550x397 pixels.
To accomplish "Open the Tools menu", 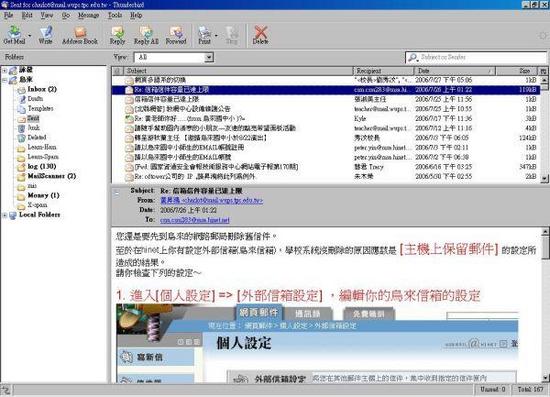I will (x=115, y=15).
